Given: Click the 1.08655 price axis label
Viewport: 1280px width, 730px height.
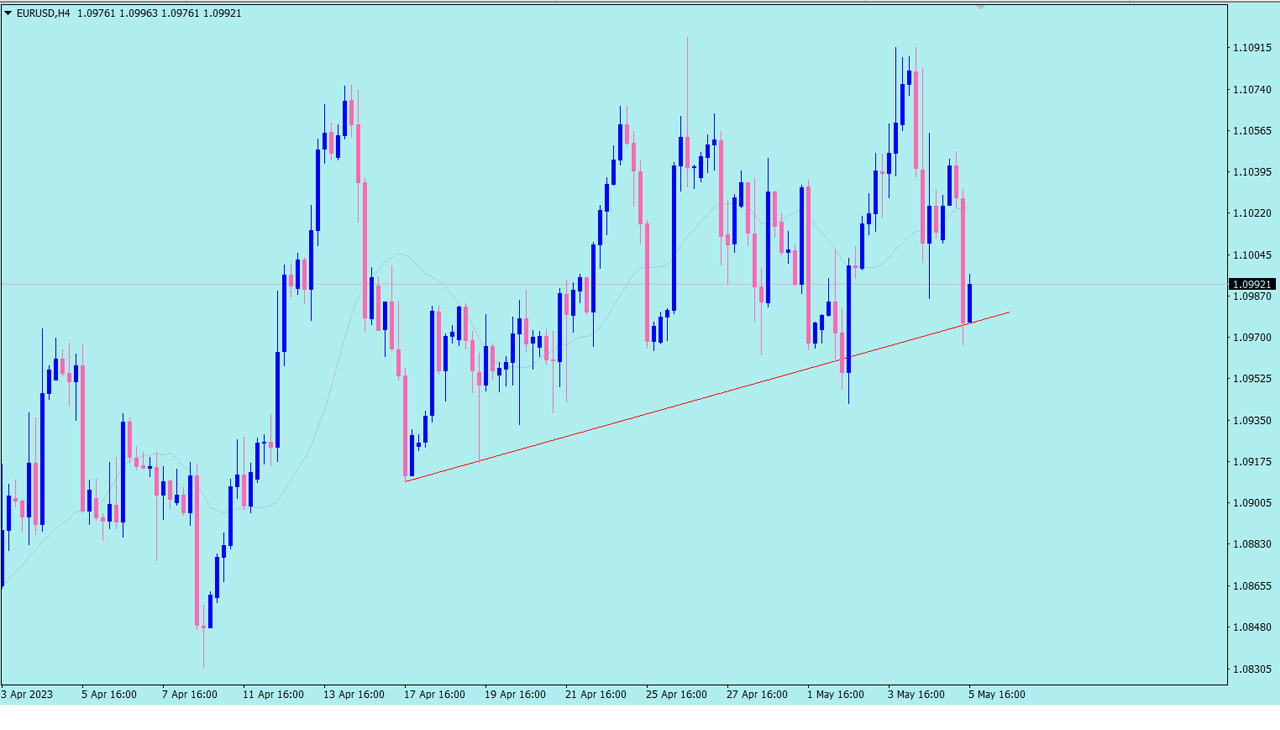Looking at the screenshot, I should (1252, 586).
